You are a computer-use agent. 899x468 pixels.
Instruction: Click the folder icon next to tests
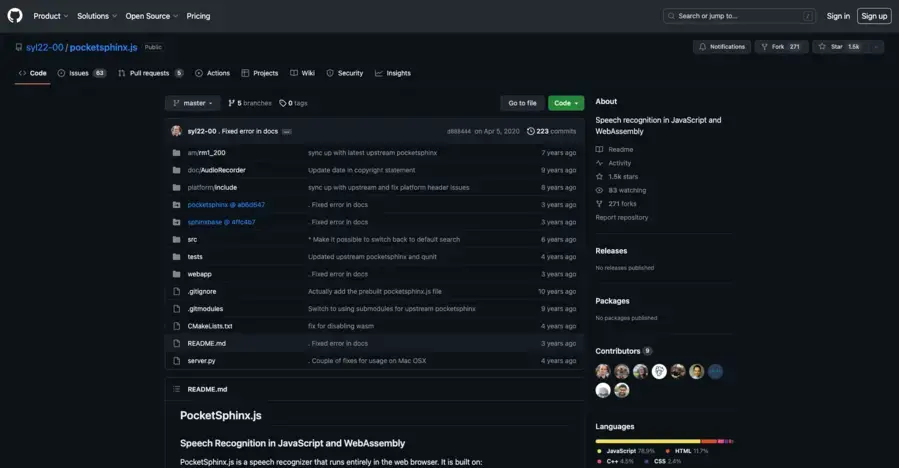[177, 256]
